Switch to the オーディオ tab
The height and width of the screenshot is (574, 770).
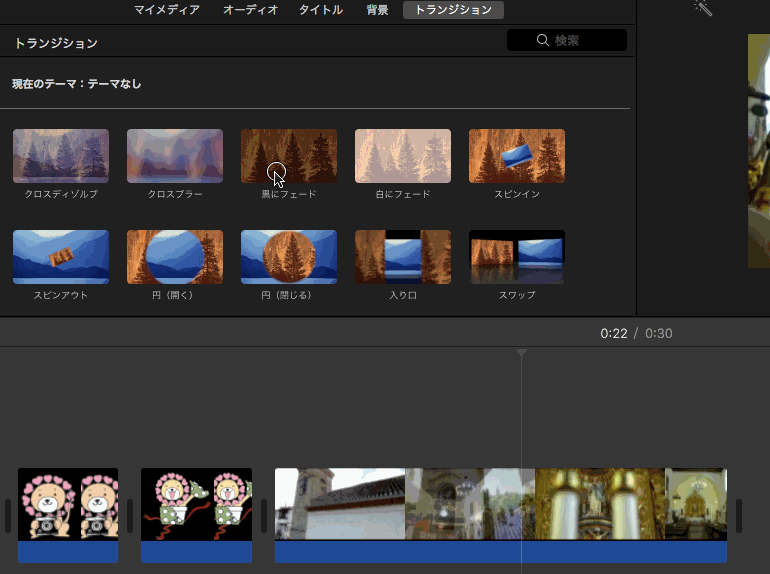pyautogui.click(x=250, y=10)
